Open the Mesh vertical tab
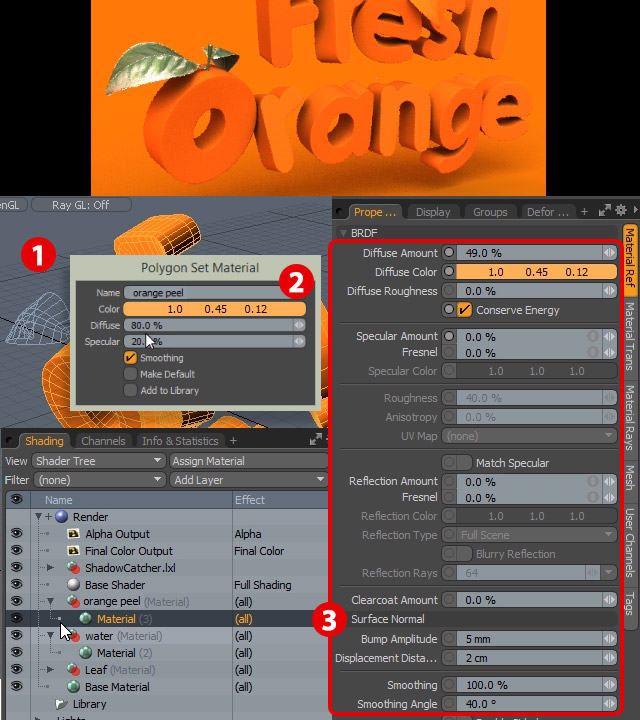 click(630, 478)
